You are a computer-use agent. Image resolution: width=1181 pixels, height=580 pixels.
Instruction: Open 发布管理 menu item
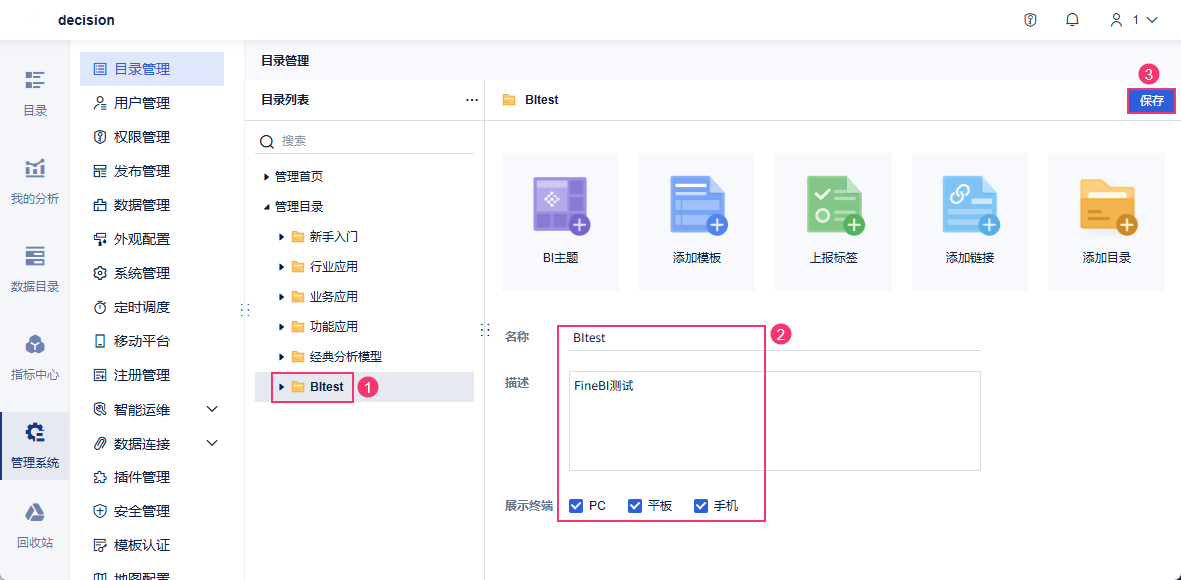point(152,171)
